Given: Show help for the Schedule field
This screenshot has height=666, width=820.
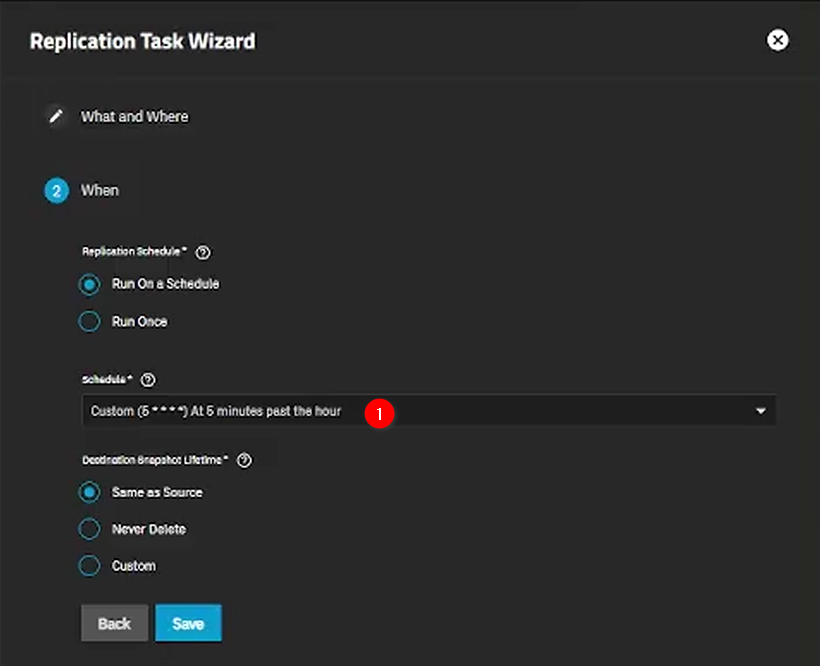Looking at the screenshot, I should (x=149, y=380).
